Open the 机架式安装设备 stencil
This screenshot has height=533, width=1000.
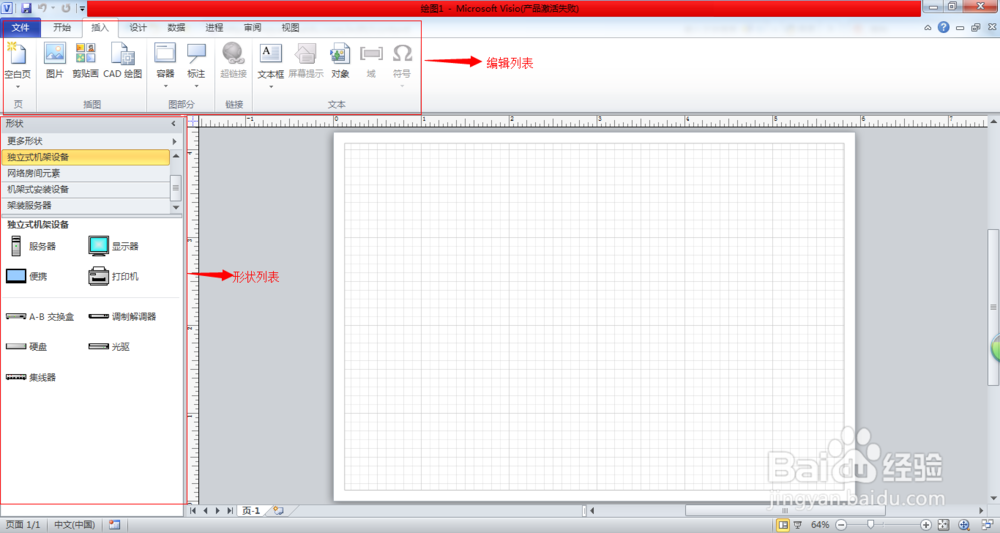click(x=85, y=189)
